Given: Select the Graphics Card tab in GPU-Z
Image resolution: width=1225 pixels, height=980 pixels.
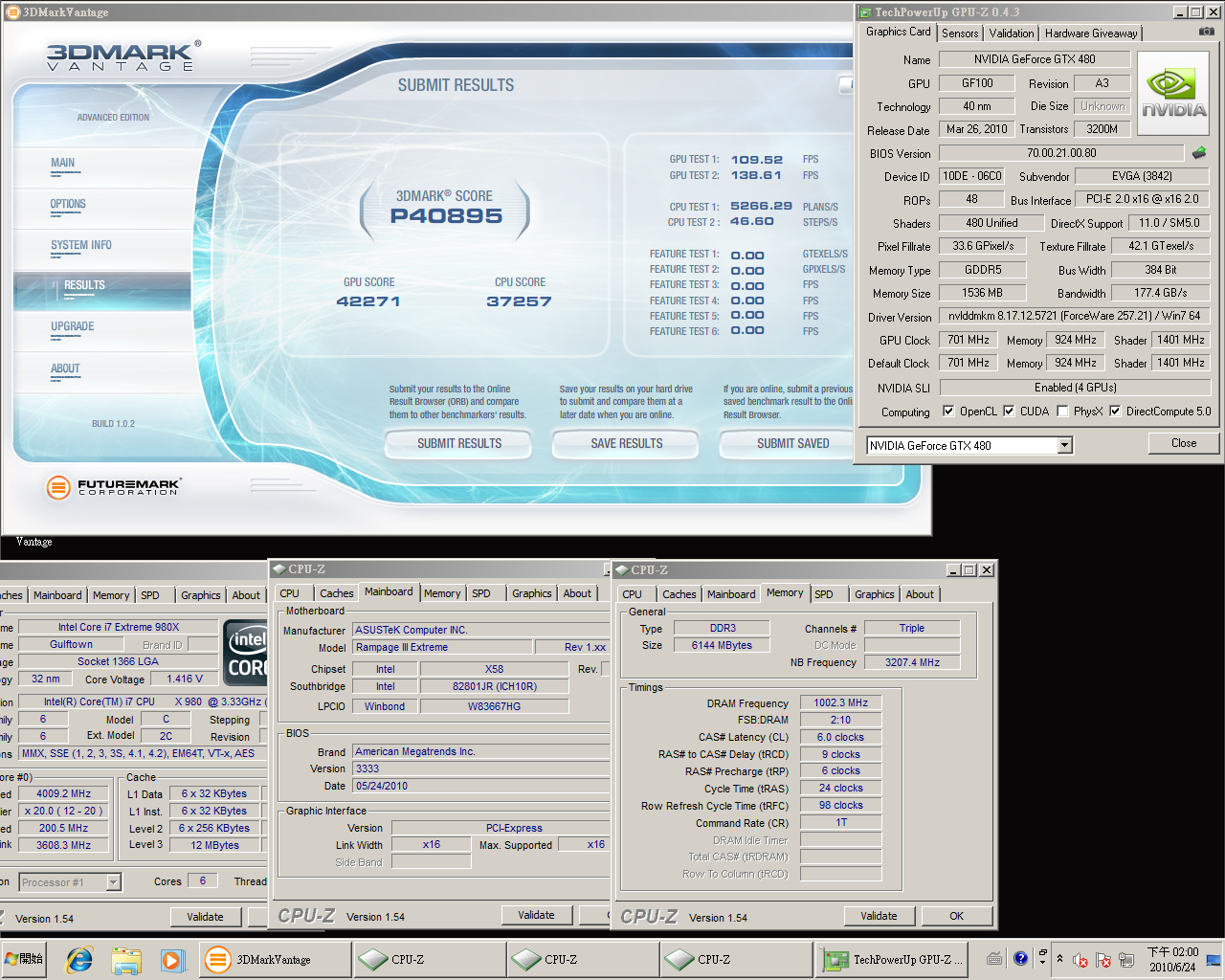Looking at the screenshot, I should tap(898, 32).
